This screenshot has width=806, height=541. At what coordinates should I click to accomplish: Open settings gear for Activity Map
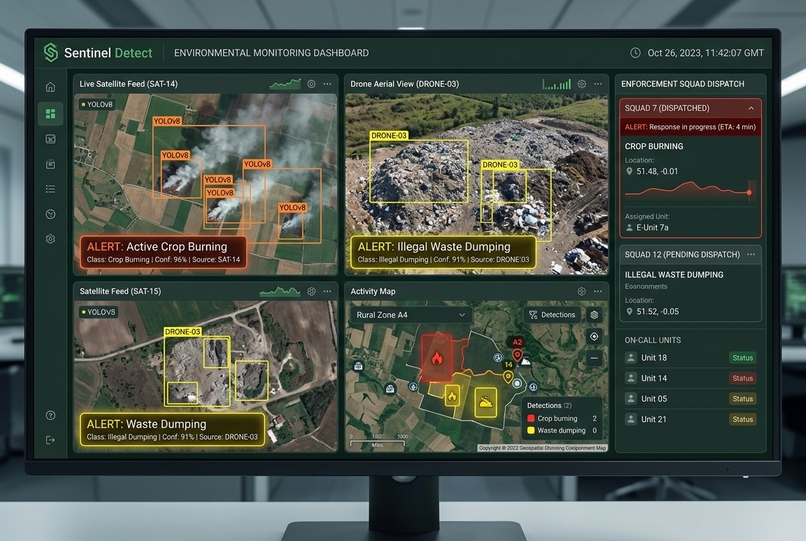pos(581,291)
